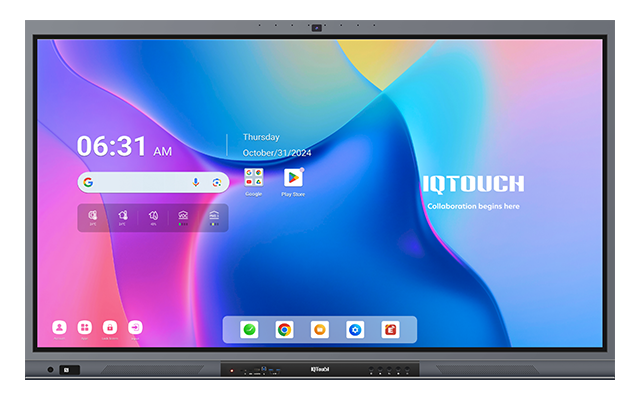Open the humidity droplet widget icon
640x400 pixels.
(x=153, y=216)
